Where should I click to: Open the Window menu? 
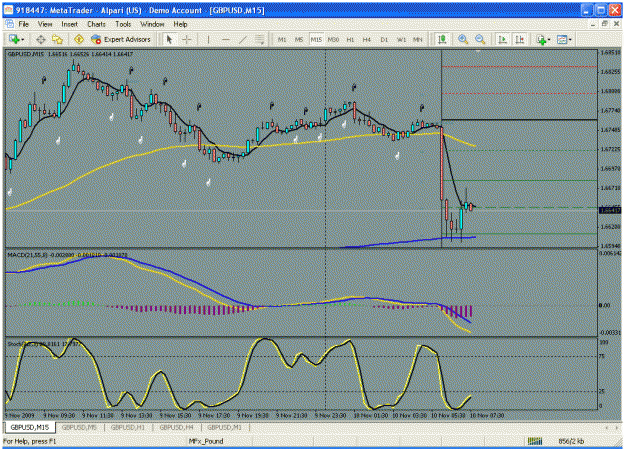point(152,24)
